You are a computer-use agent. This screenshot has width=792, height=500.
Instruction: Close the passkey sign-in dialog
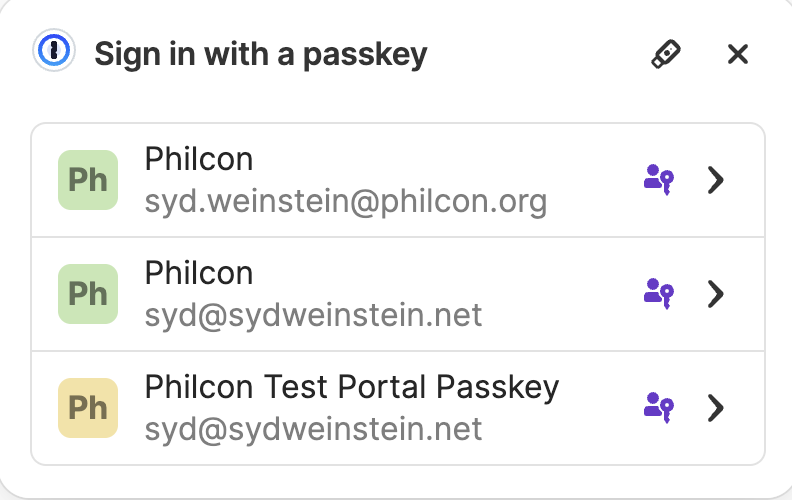coord(738,54)
